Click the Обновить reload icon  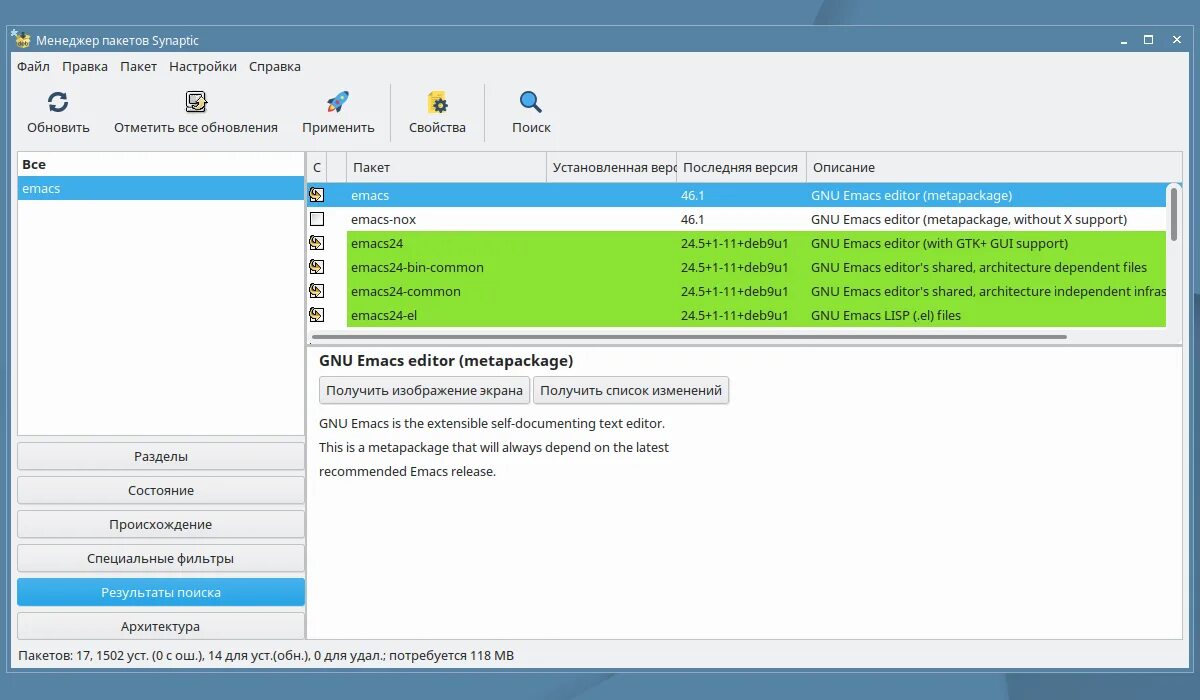coord(58,102)
